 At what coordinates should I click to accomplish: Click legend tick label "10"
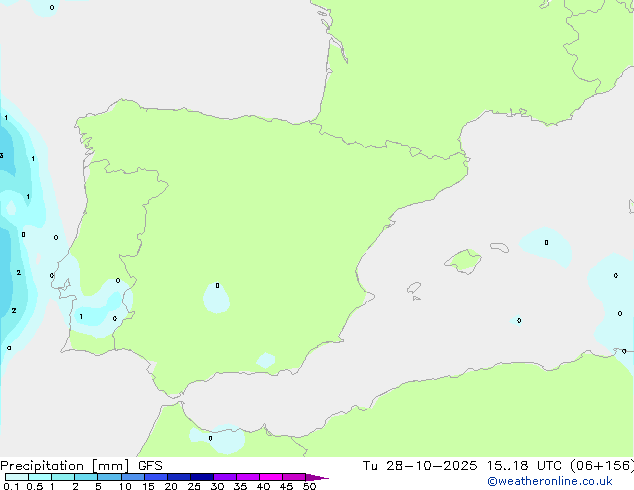pos(125,486)
